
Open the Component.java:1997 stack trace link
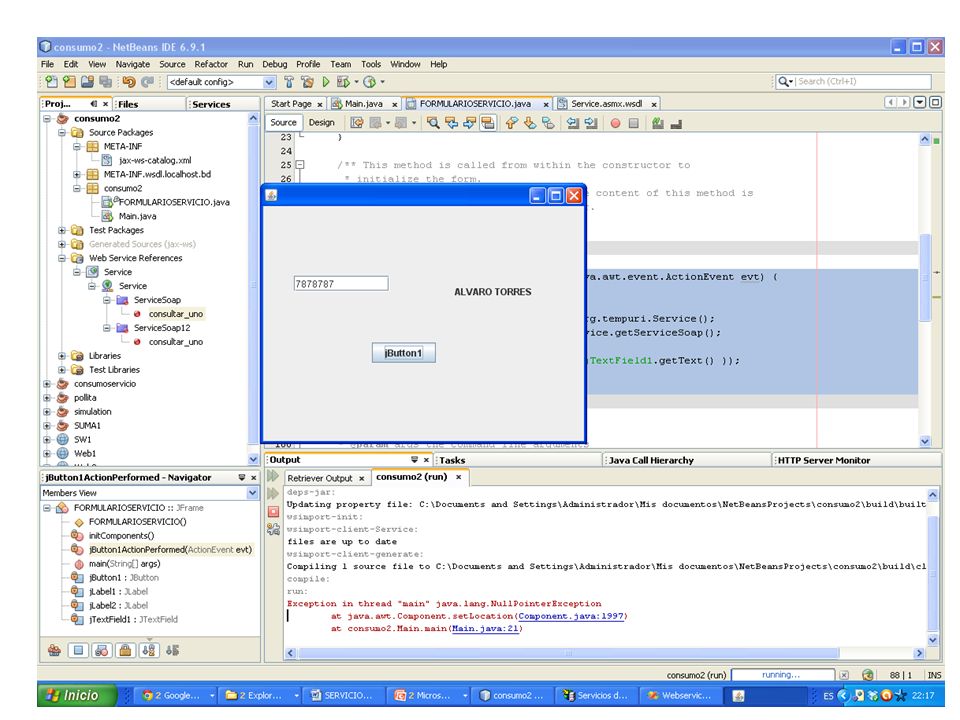point(572,616)
